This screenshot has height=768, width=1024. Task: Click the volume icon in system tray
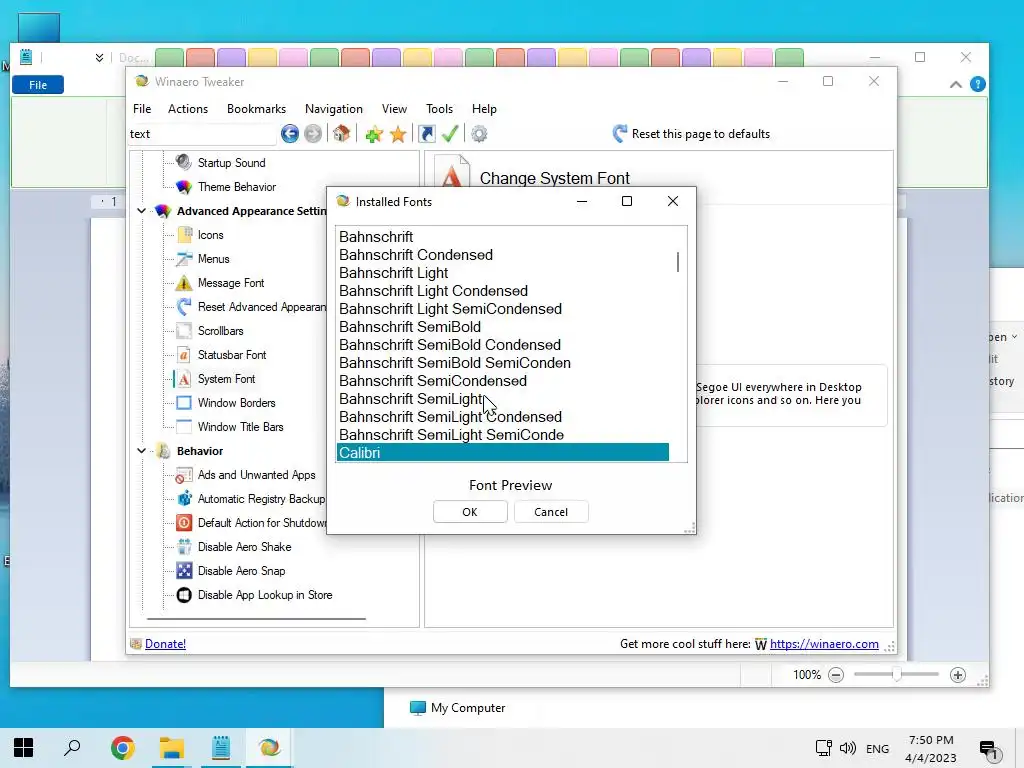[x=848, y=748]
